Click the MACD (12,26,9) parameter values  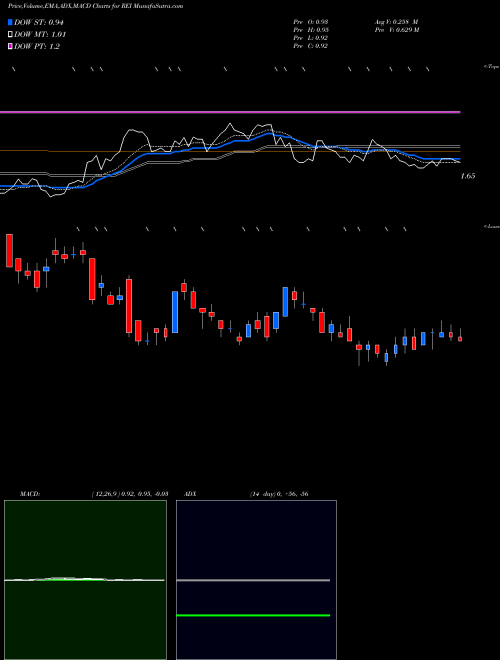point(130,494)
